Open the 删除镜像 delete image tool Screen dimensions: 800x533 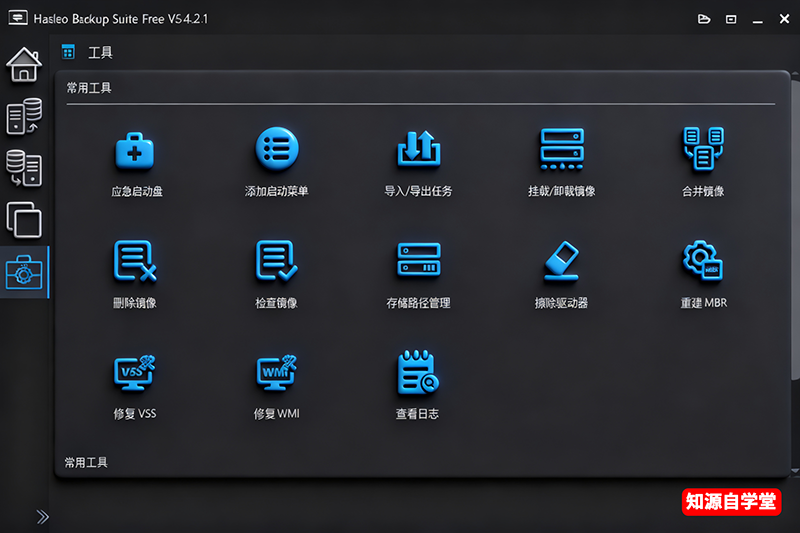click(135, 274)
